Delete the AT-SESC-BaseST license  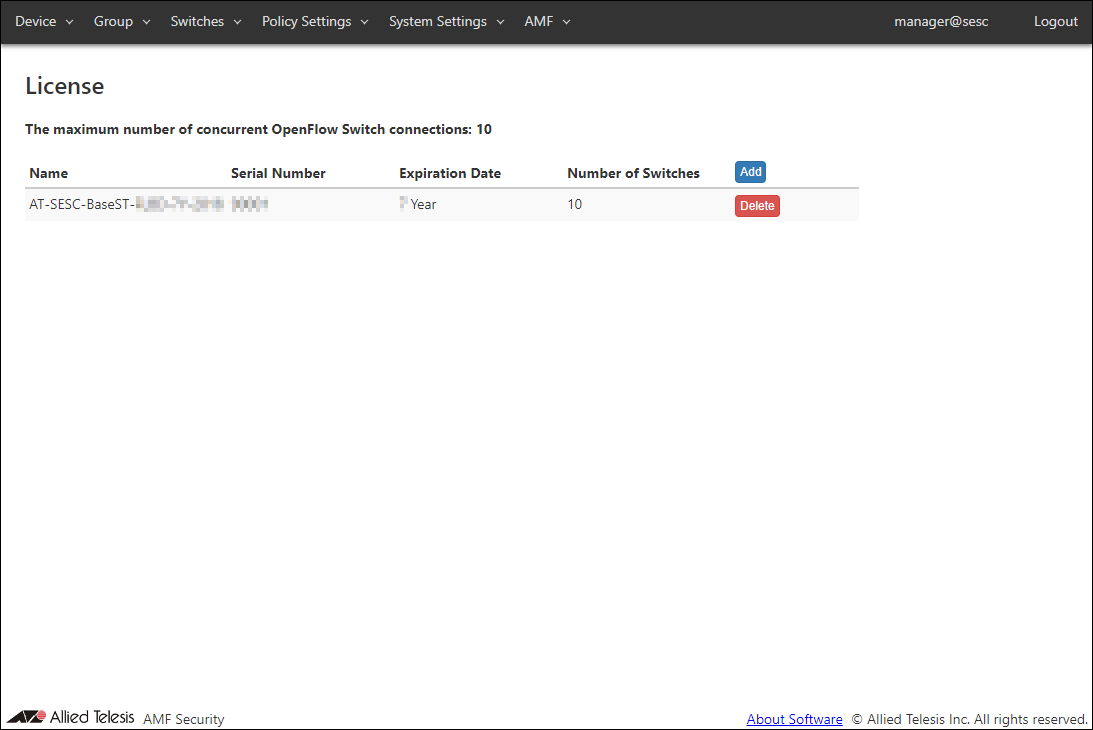point(757,205)
